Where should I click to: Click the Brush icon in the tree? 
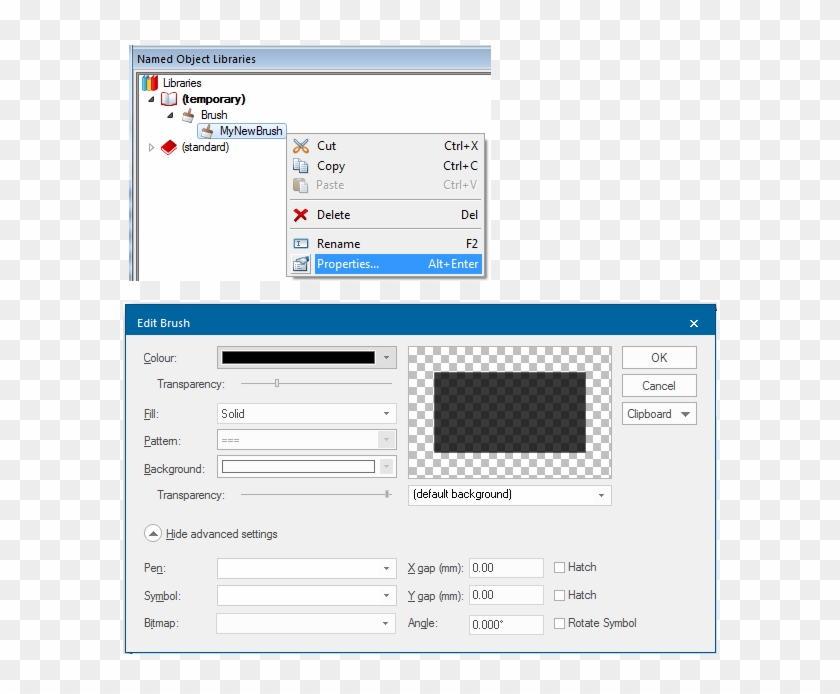coord(188,115)
